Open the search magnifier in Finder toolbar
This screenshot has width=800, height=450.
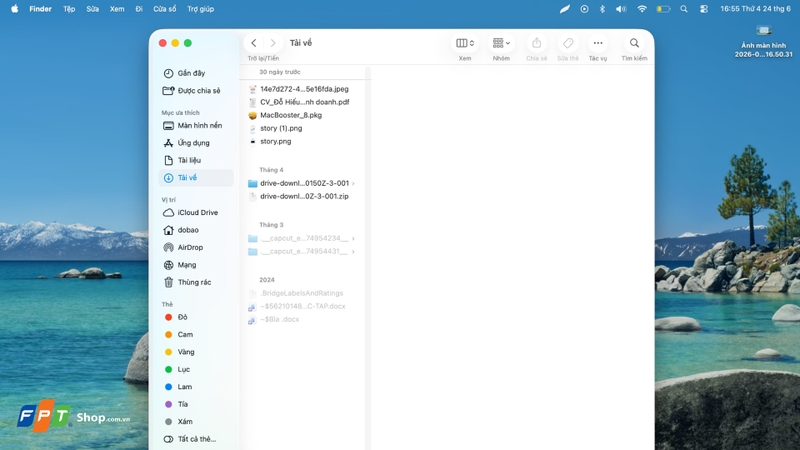[x=634, y=43]
